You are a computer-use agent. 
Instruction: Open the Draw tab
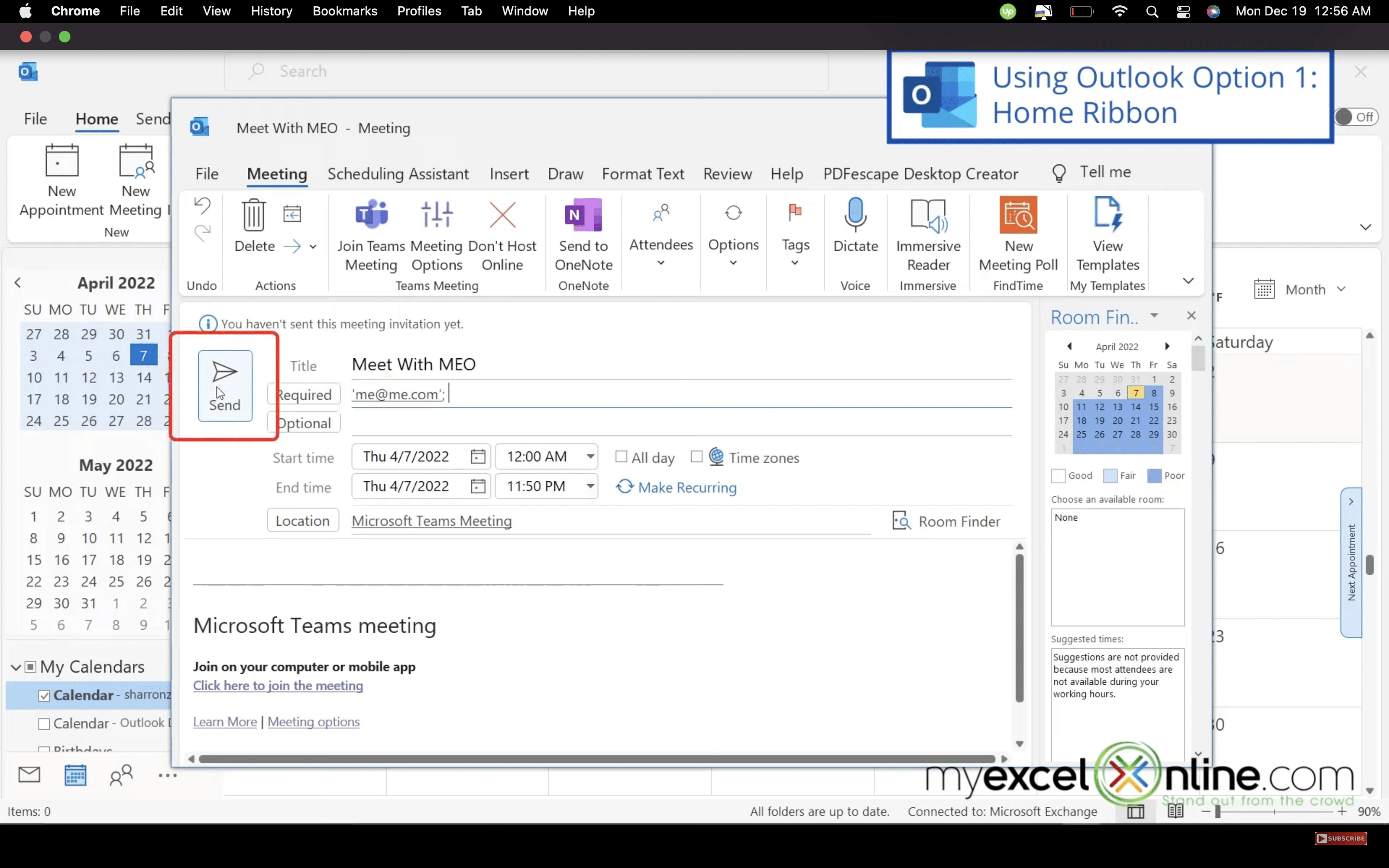click(x=565, y=174)
